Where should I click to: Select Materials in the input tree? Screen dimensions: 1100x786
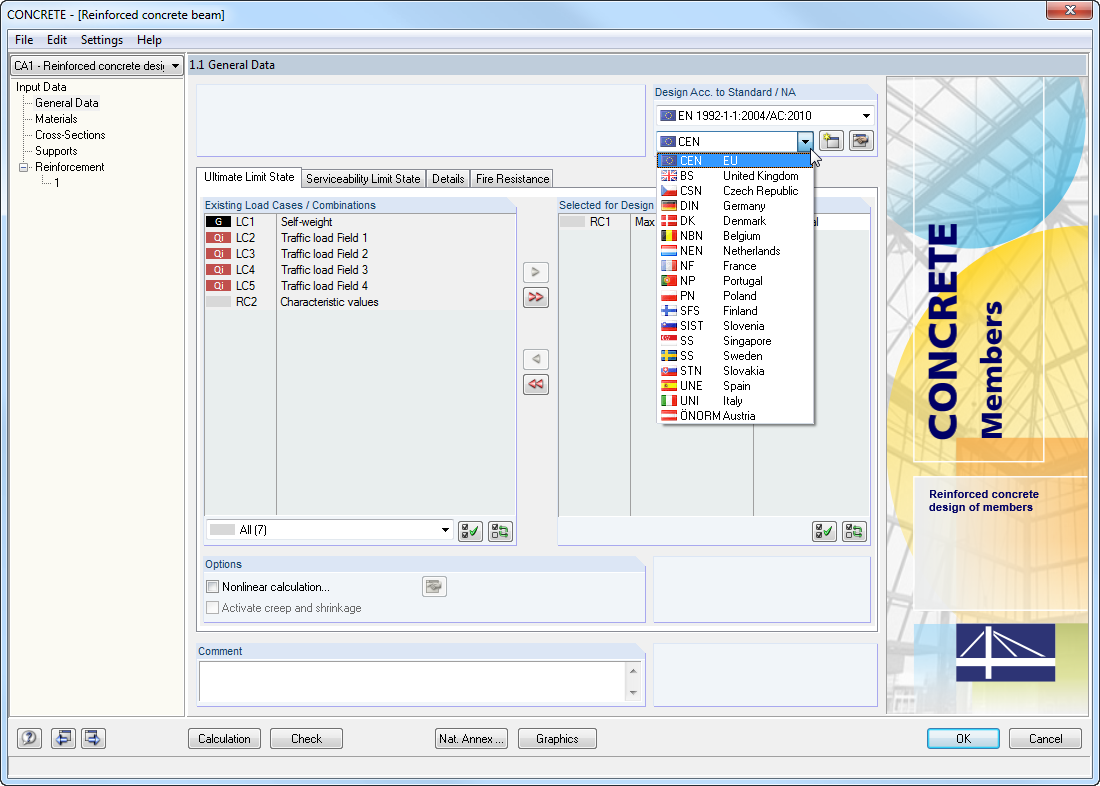[56, 119]
